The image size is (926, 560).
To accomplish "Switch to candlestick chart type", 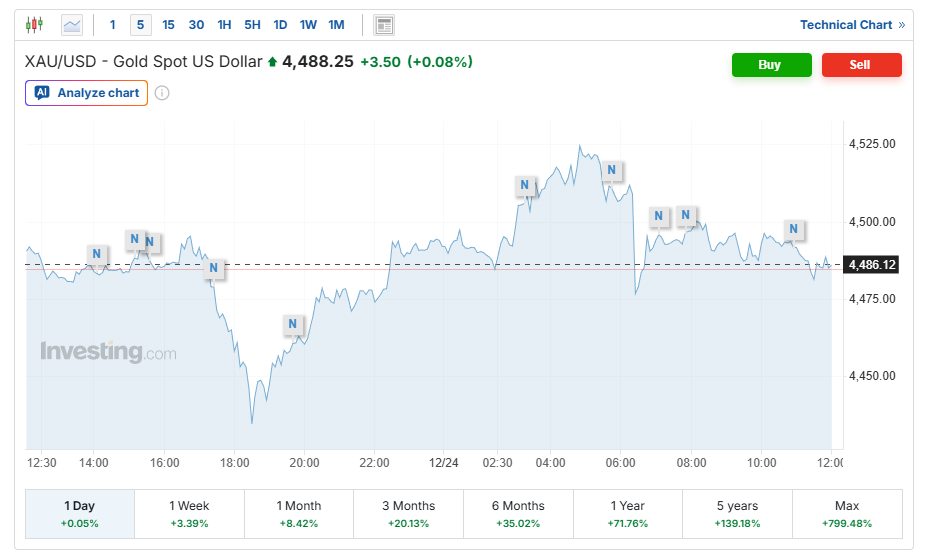I will tap(35, 25).
